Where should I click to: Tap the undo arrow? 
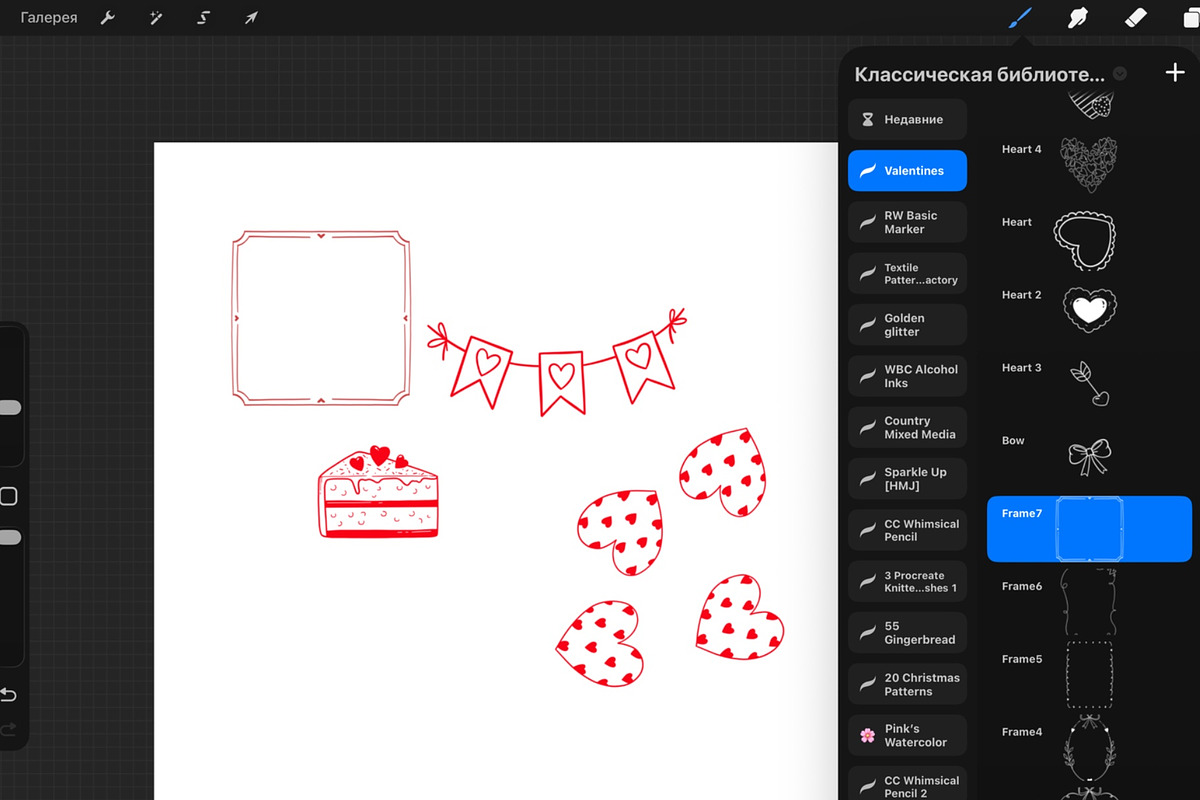point(8,695)
